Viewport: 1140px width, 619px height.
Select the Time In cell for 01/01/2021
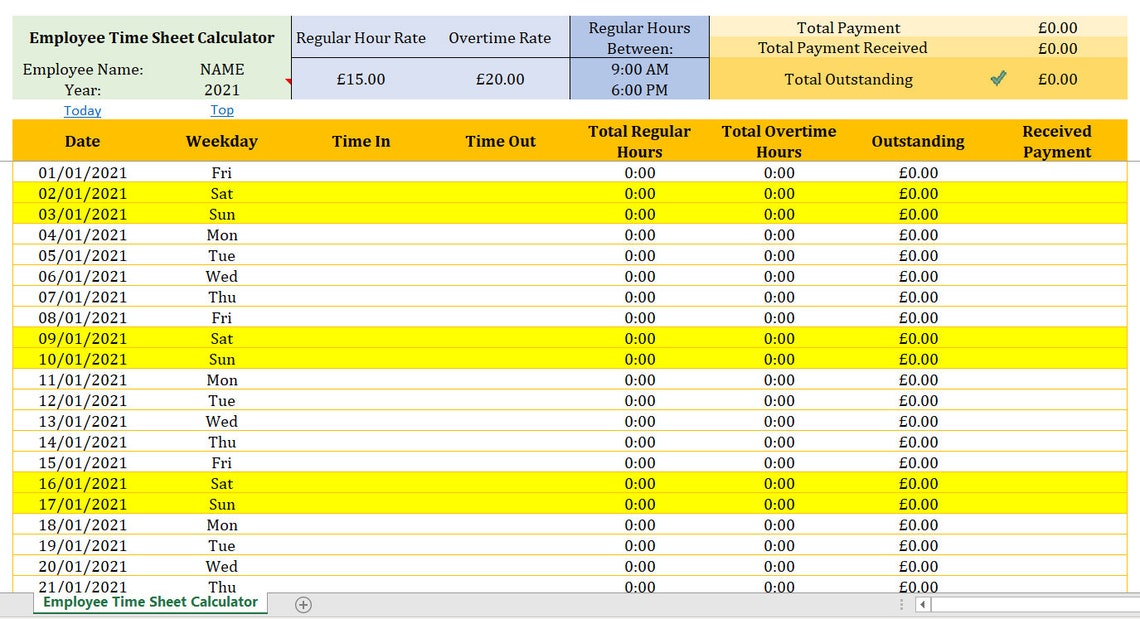(361, 172)
